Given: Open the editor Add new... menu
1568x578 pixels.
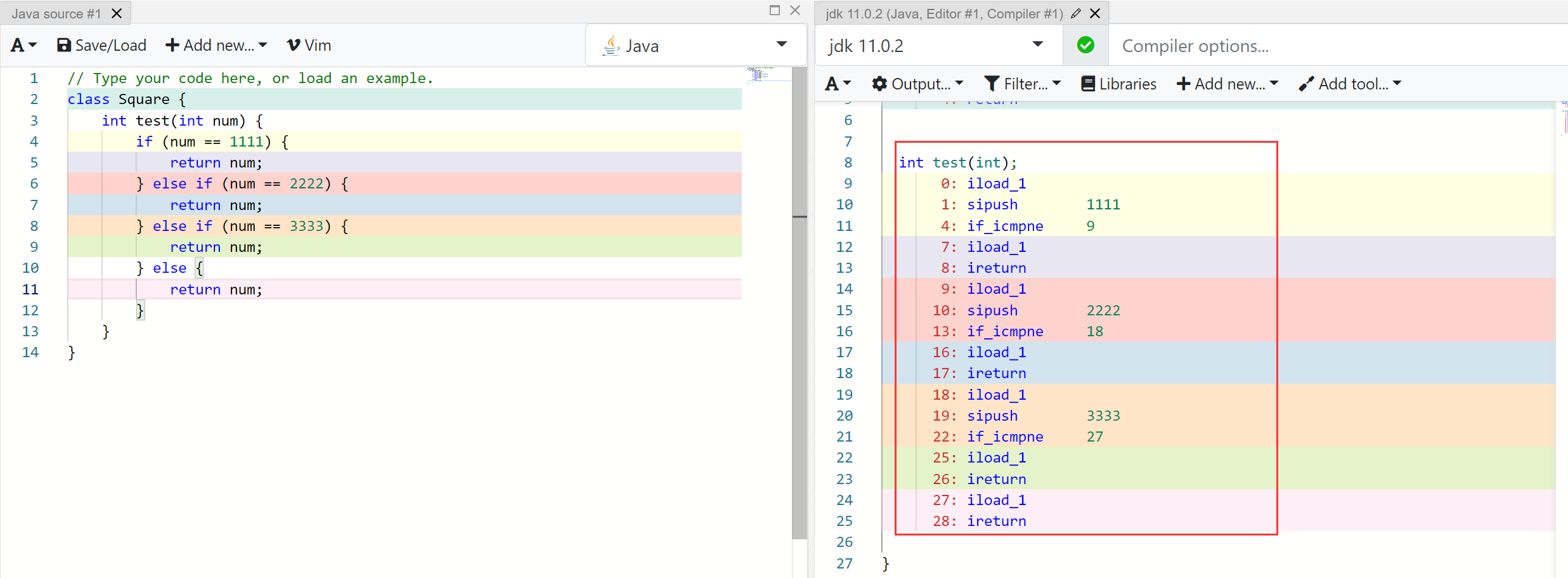Looking at the screenshot, I should (x=216, y=46).
